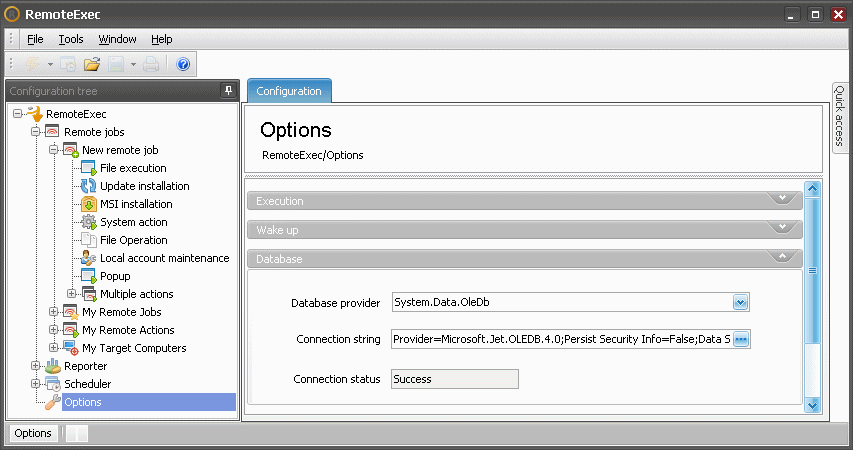Click the My Remote Jobs icon
853x450 pixels.
[x=71, y=312]
